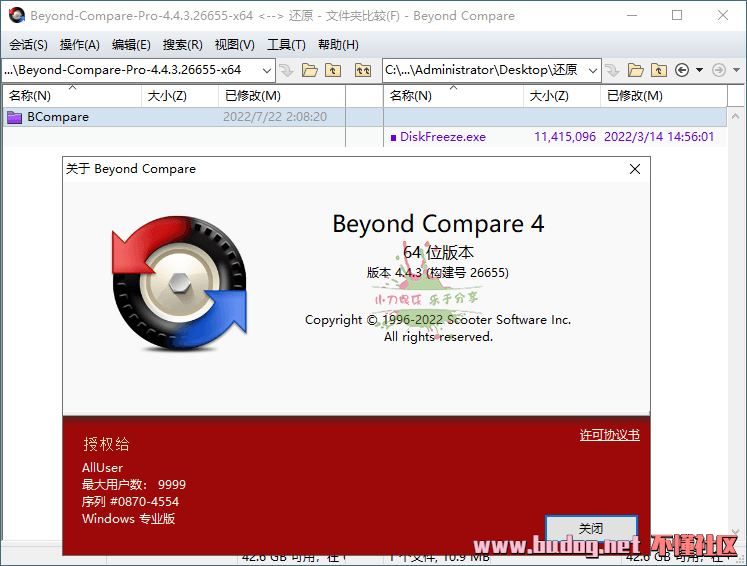Open the back history dropdown arrow

(699, 71)
